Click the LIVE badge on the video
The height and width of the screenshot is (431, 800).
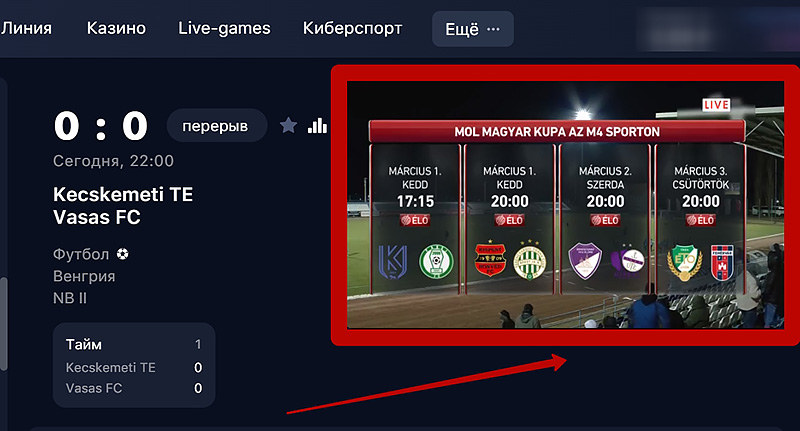pyautogui.click(x=716, y=105)
